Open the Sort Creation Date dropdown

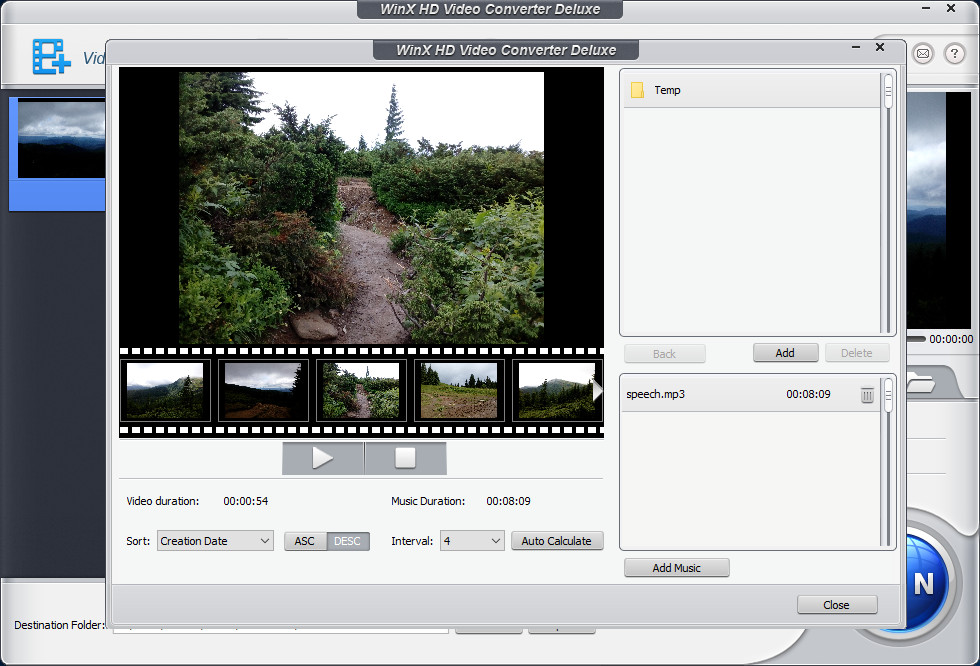(x=215, y=541)
